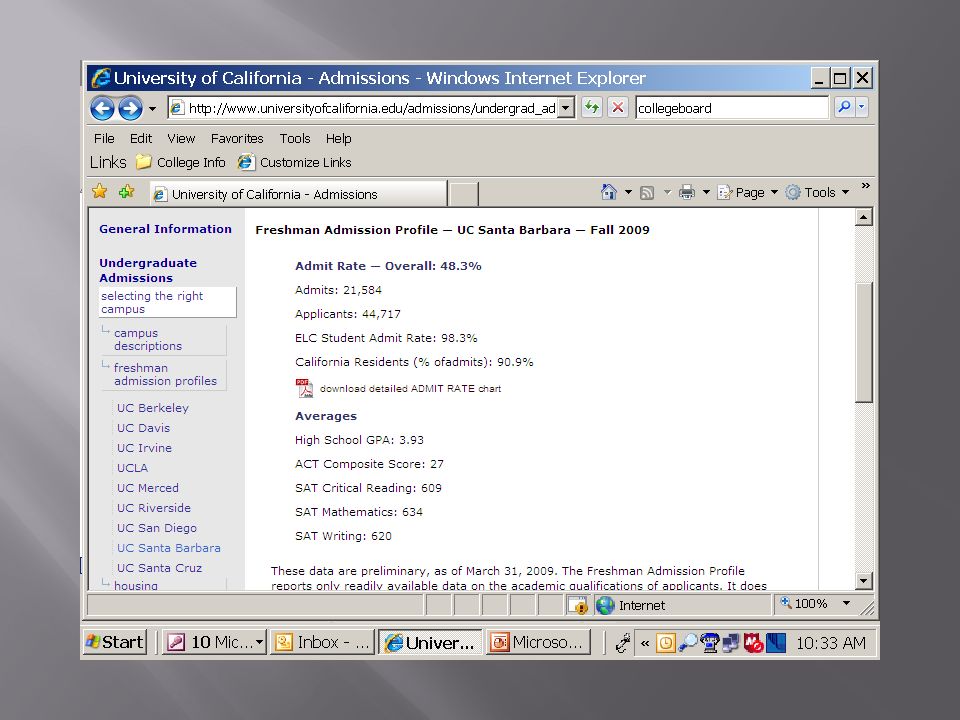Open the College Info links folder

pos(181,162)
